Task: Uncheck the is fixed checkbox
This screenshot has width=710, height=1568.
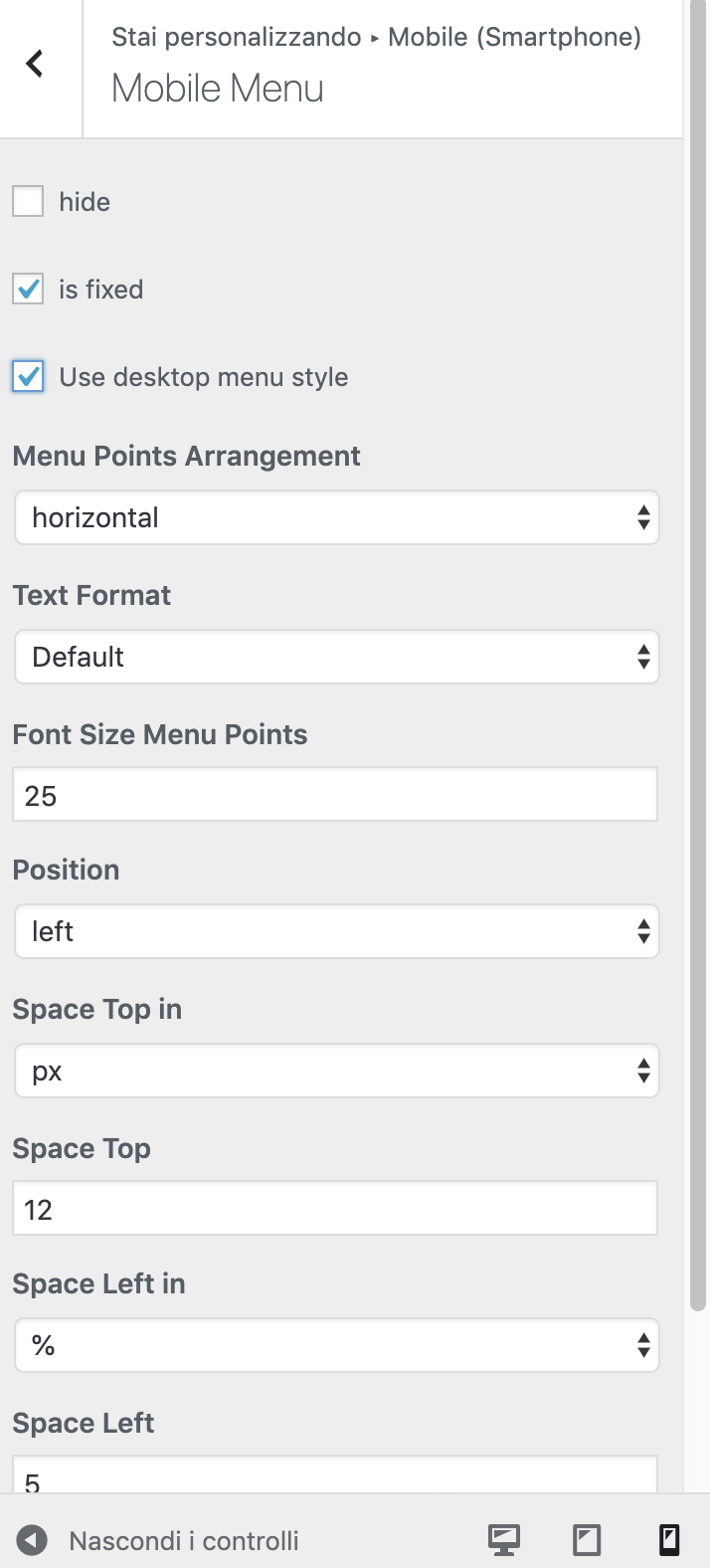Action: pyautogui.click(x=28, y=290)
